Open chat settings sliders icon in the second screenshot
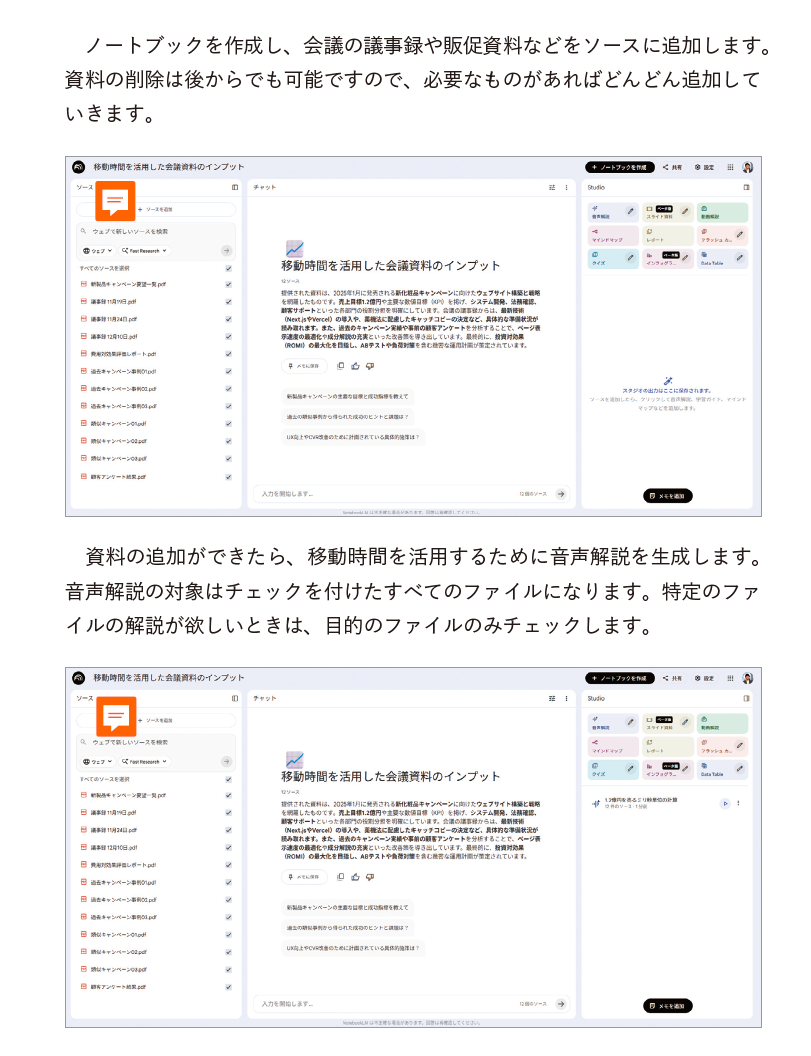811x1056 pixels. click(x=551, y=697)
